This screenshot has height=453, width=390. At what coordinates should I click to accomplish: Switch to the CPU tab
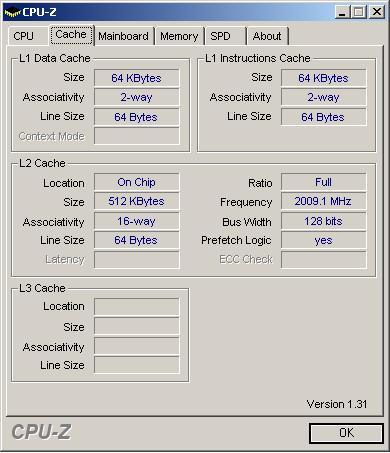pyautogui.click(x=28, y=36)
